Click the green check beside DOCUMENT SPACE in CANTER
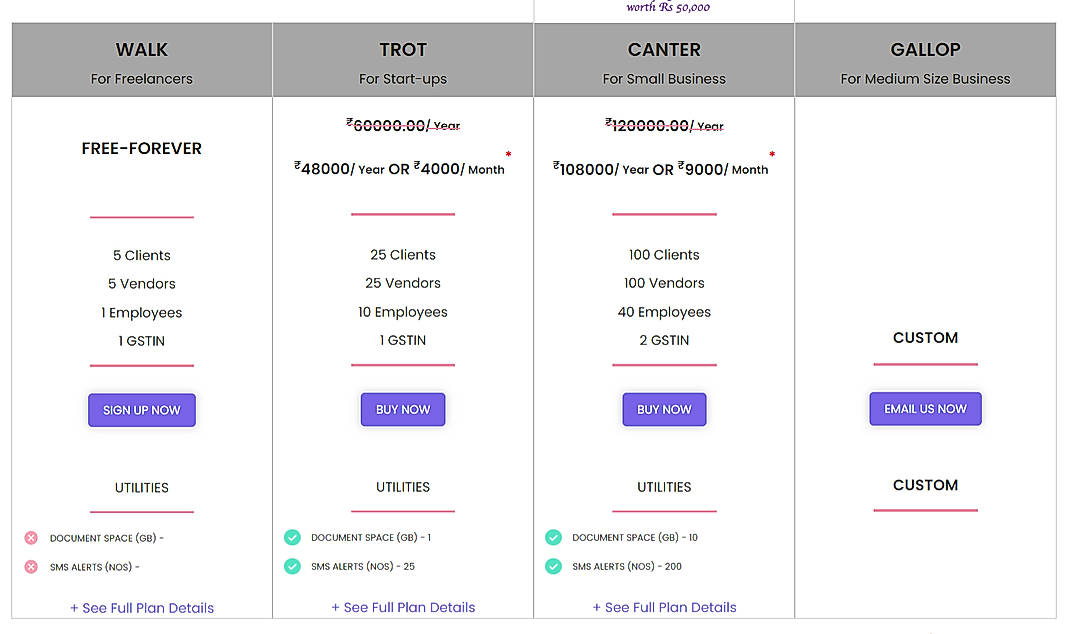The image size is (1070, 634). 553,537
